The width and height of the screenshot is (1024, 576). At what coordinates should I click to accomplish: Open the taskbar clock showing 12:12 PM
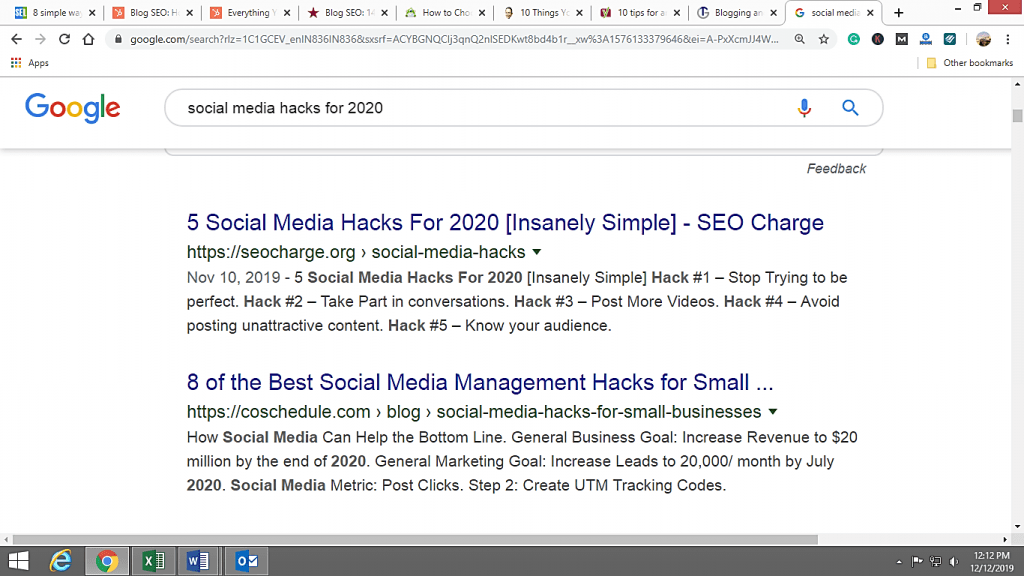[x=991, y=562]
